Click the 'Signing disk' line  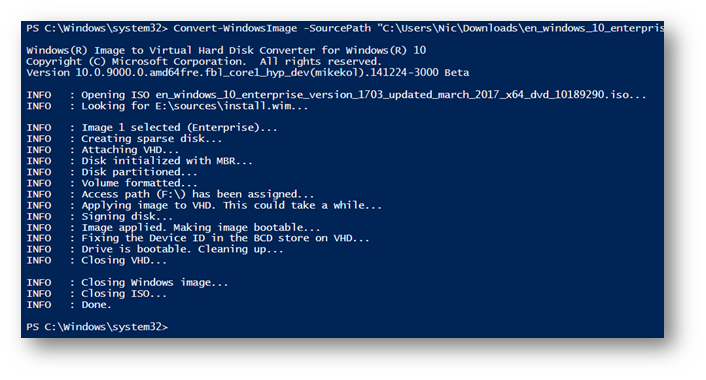100,217
